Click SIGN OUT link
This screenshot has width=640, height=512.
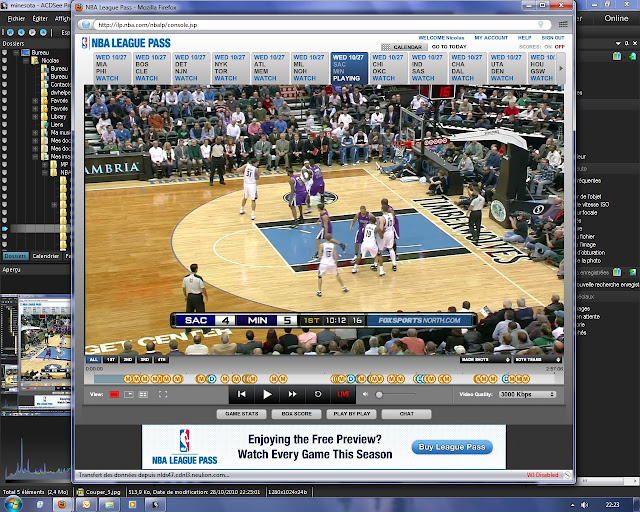point(553,38)
